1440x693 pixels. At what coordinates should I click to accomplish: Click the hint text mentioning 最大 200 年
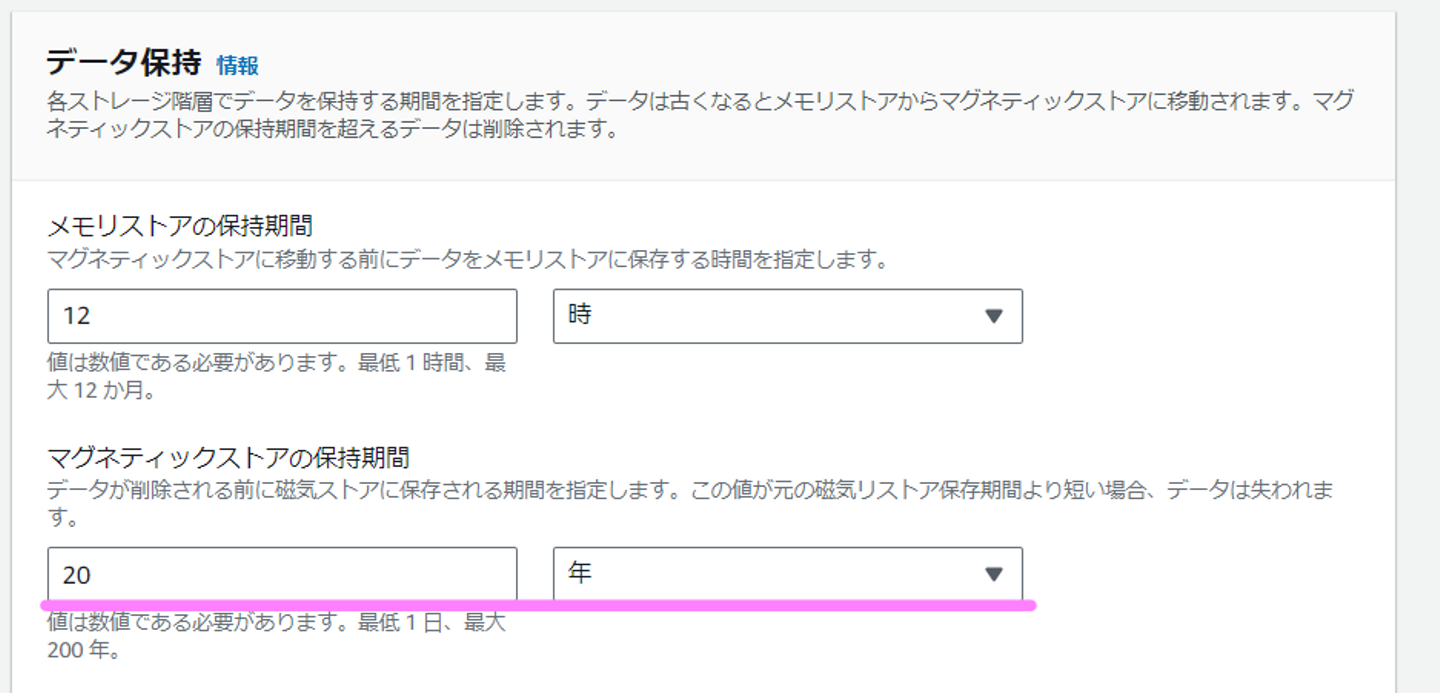[276, 637]
